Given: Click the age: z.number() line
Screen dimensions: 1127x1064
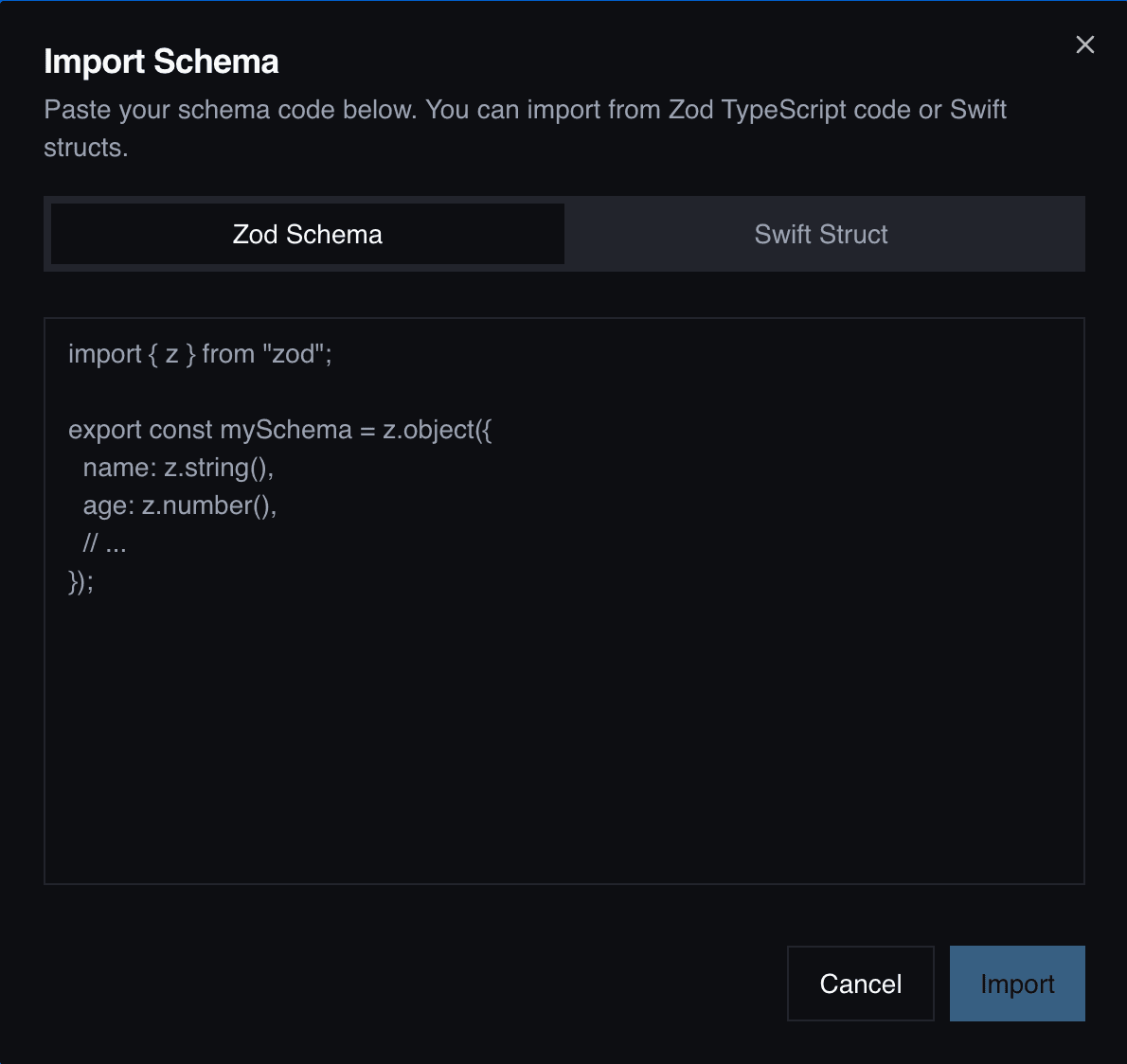Looking at the screenshot, I should tap(178, 505).
